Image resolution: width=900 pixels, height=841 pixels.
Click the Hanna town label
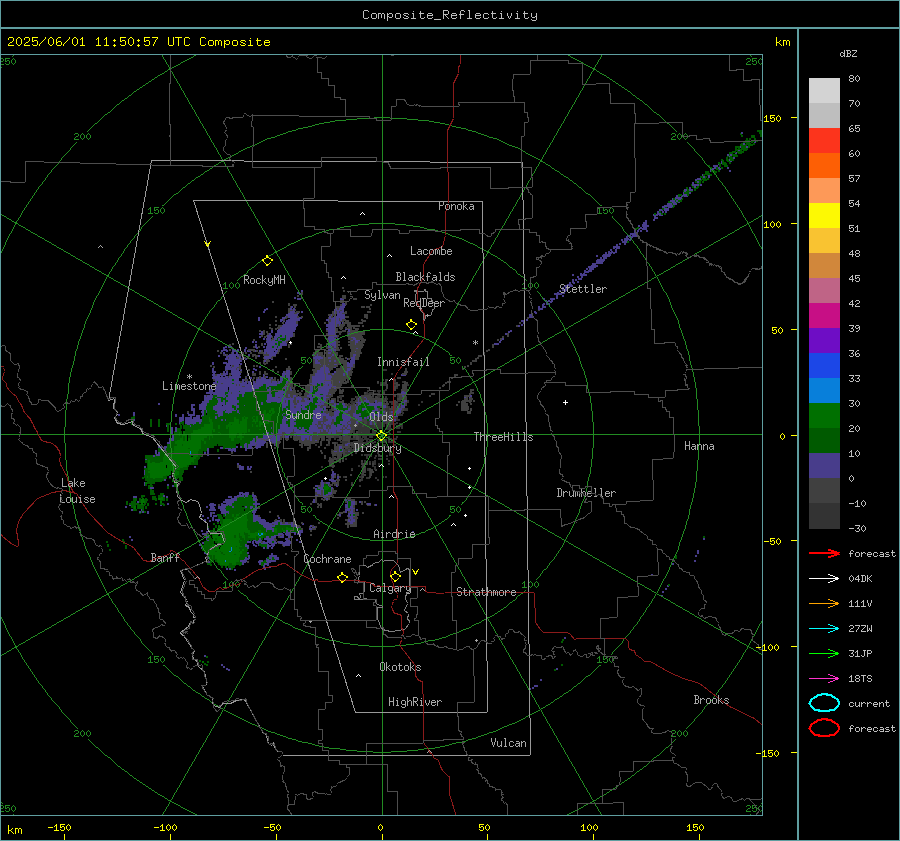pos(699,446)
